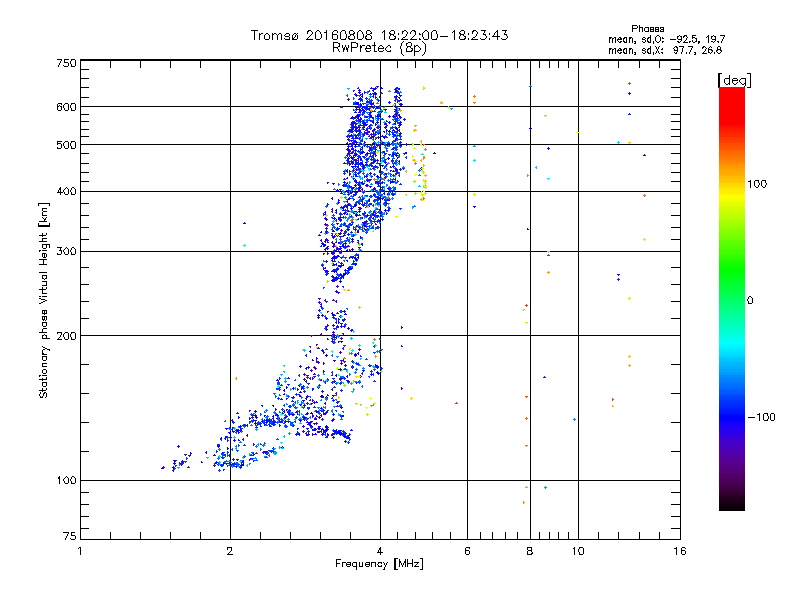Click the '100' colorbar tick label
Image resolution: width=800 pixels, height=600 pixels.
[x=757, y=184]
